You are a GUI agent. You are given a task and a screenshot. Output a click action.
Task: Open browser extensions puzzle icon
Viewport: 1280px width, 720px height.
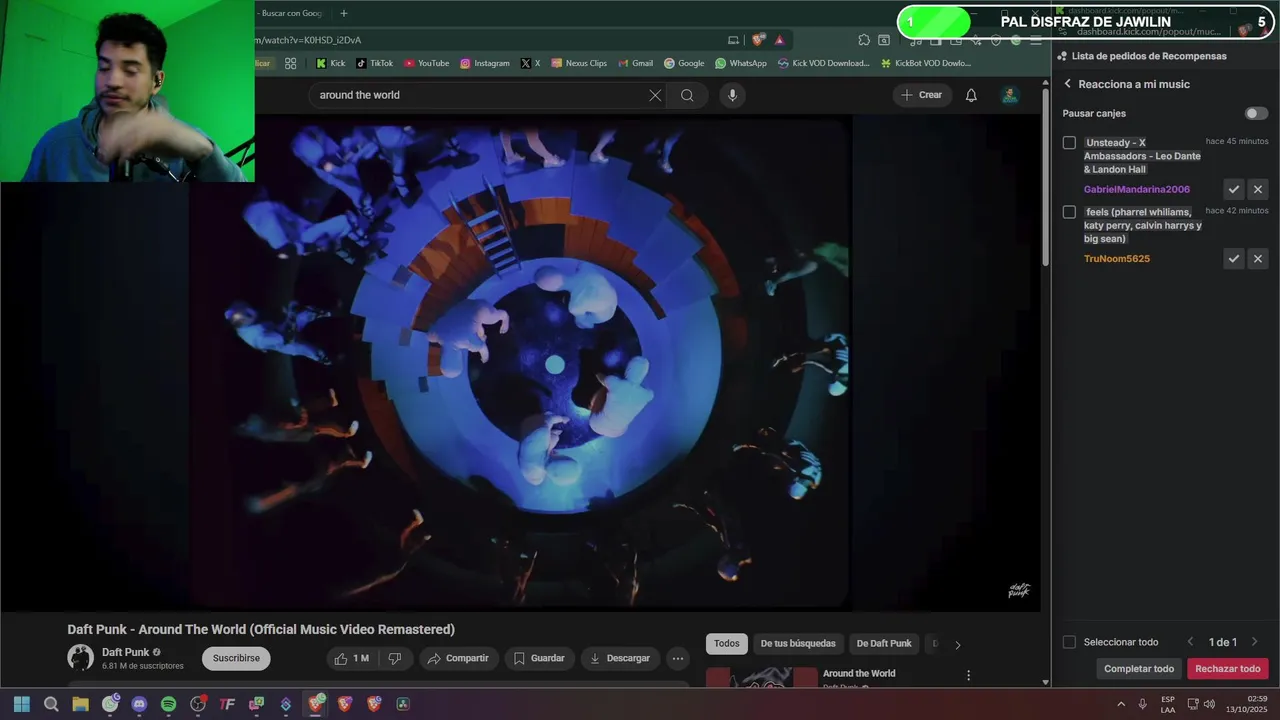coord(864,40)
